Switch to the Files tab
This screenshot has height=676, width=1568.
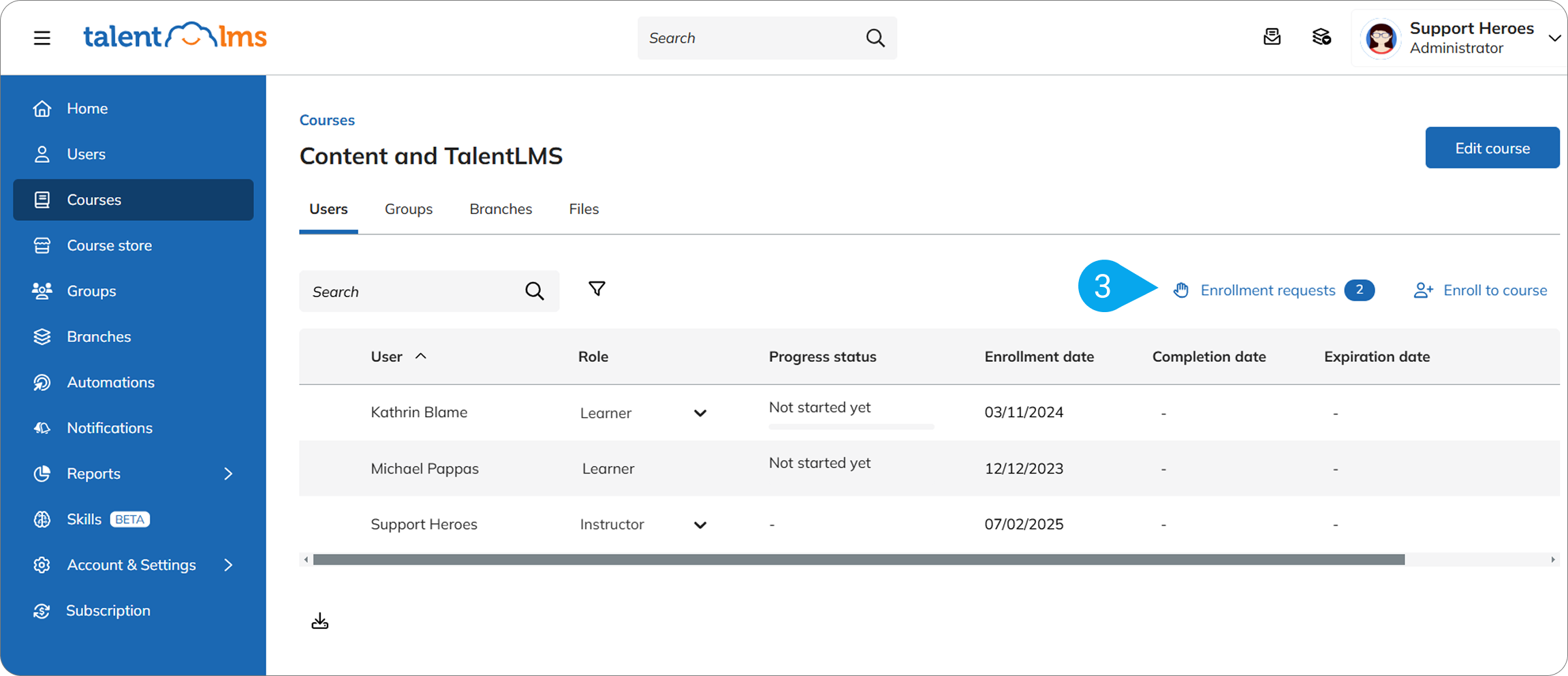tap(584, 209)
